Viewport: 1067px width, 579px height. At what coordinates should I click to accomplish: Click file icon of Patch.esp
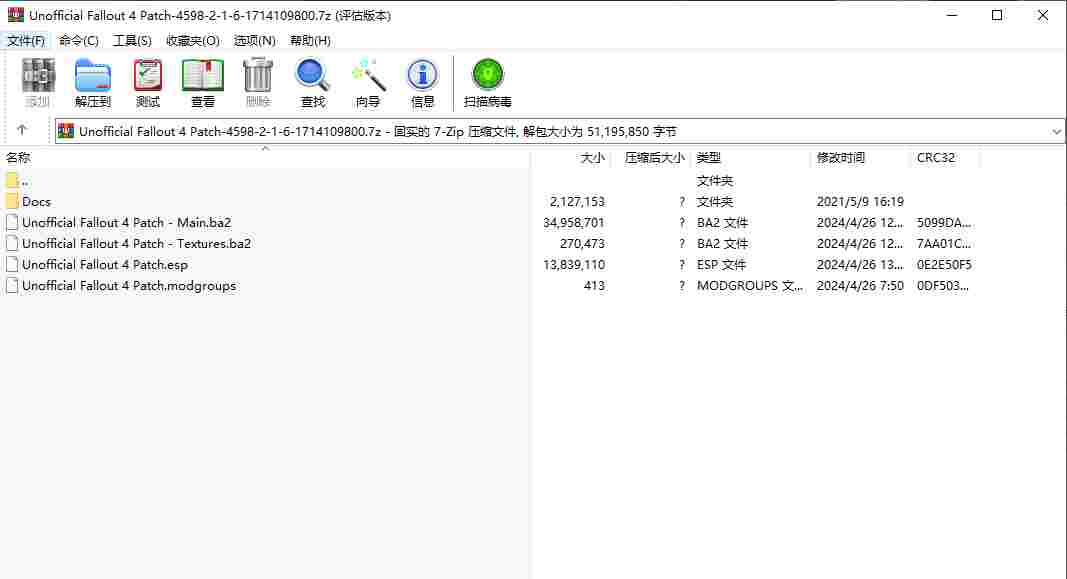(12, 265)
